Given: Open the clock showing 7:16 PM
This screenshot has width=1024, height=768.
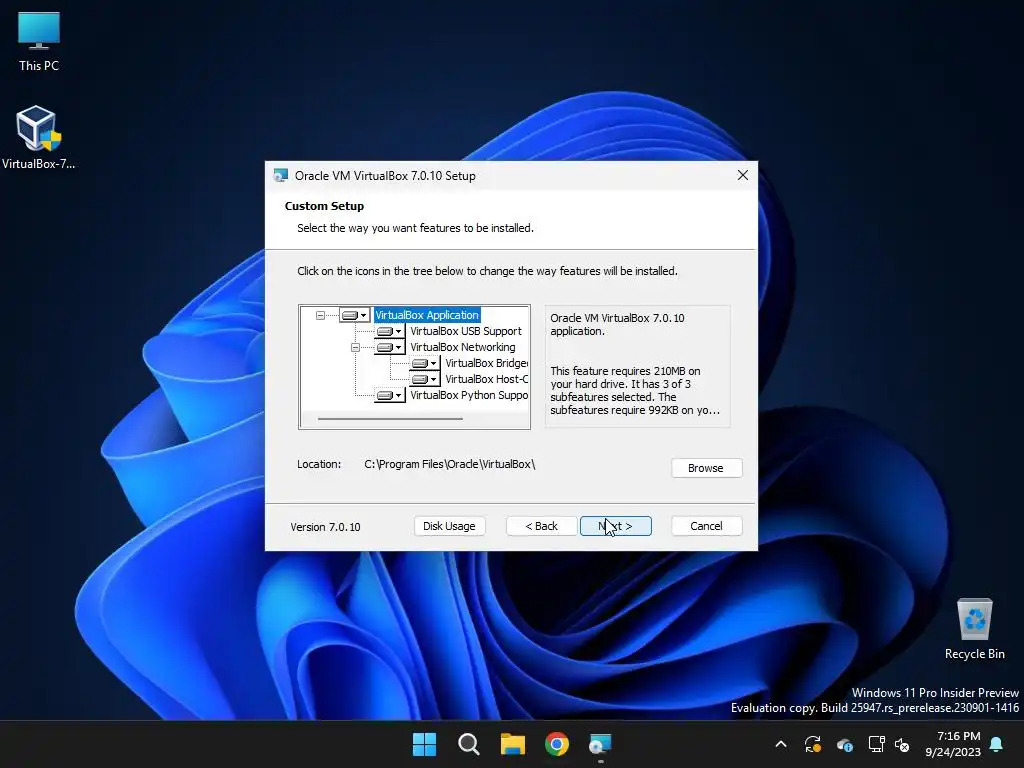Looking at the screenshot, I should 953,744.
